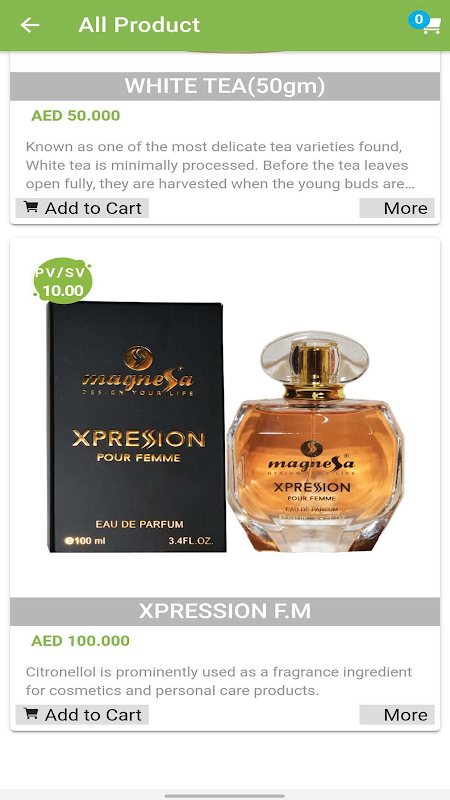Open the shopping cart icon

click(x=432, y=26)
